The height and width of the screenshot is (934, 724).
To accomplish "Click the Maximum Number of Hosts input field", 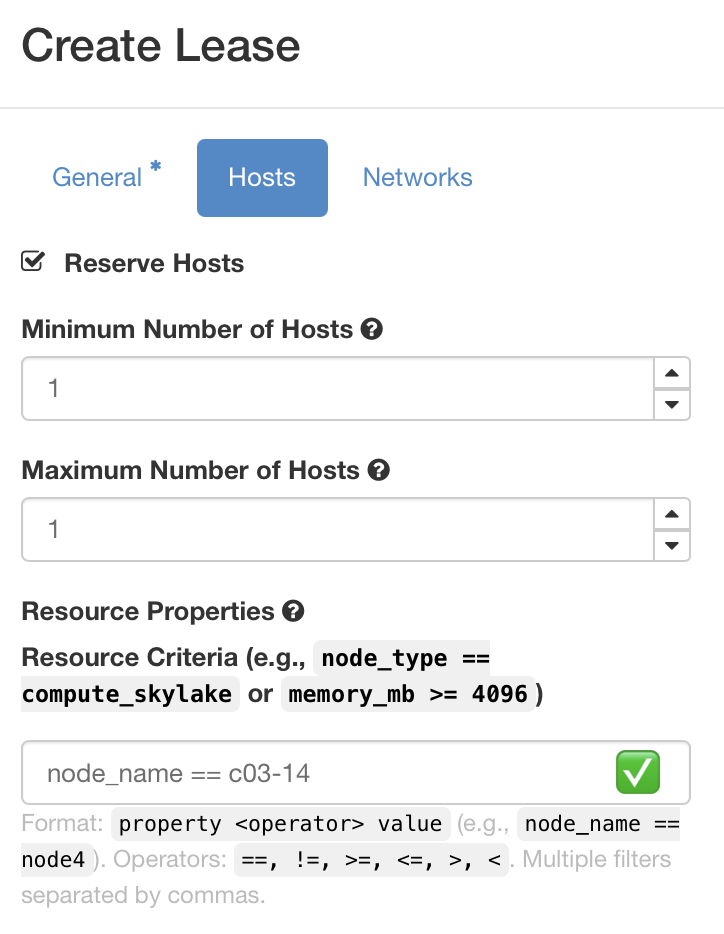I will [300, 528].
